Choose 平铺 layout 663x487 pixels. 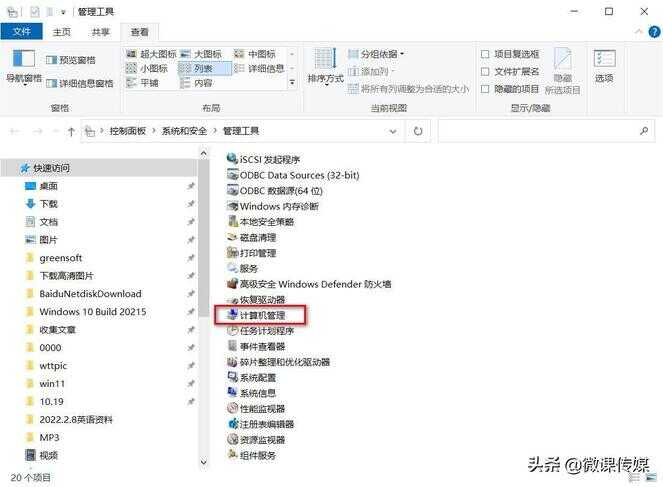pyautogui.click(x=142, y=82)
